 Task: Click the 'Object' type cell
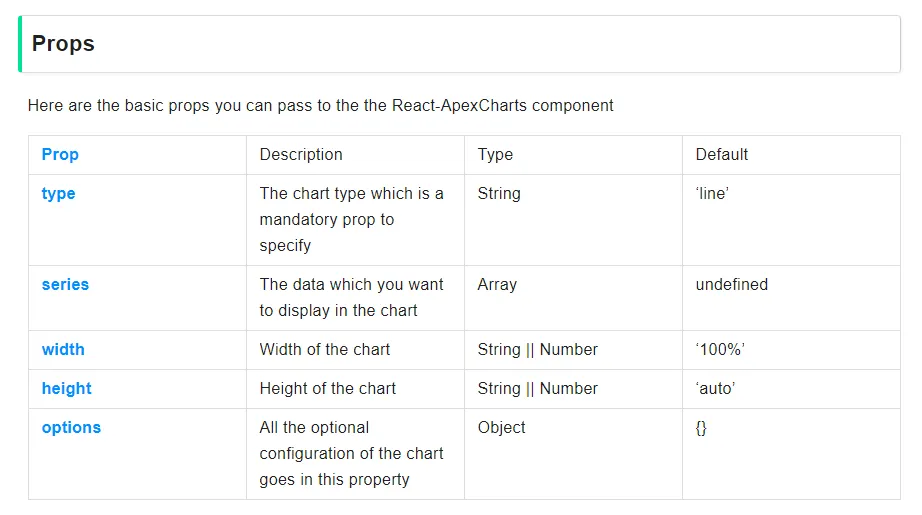click(x=501, y=428)
